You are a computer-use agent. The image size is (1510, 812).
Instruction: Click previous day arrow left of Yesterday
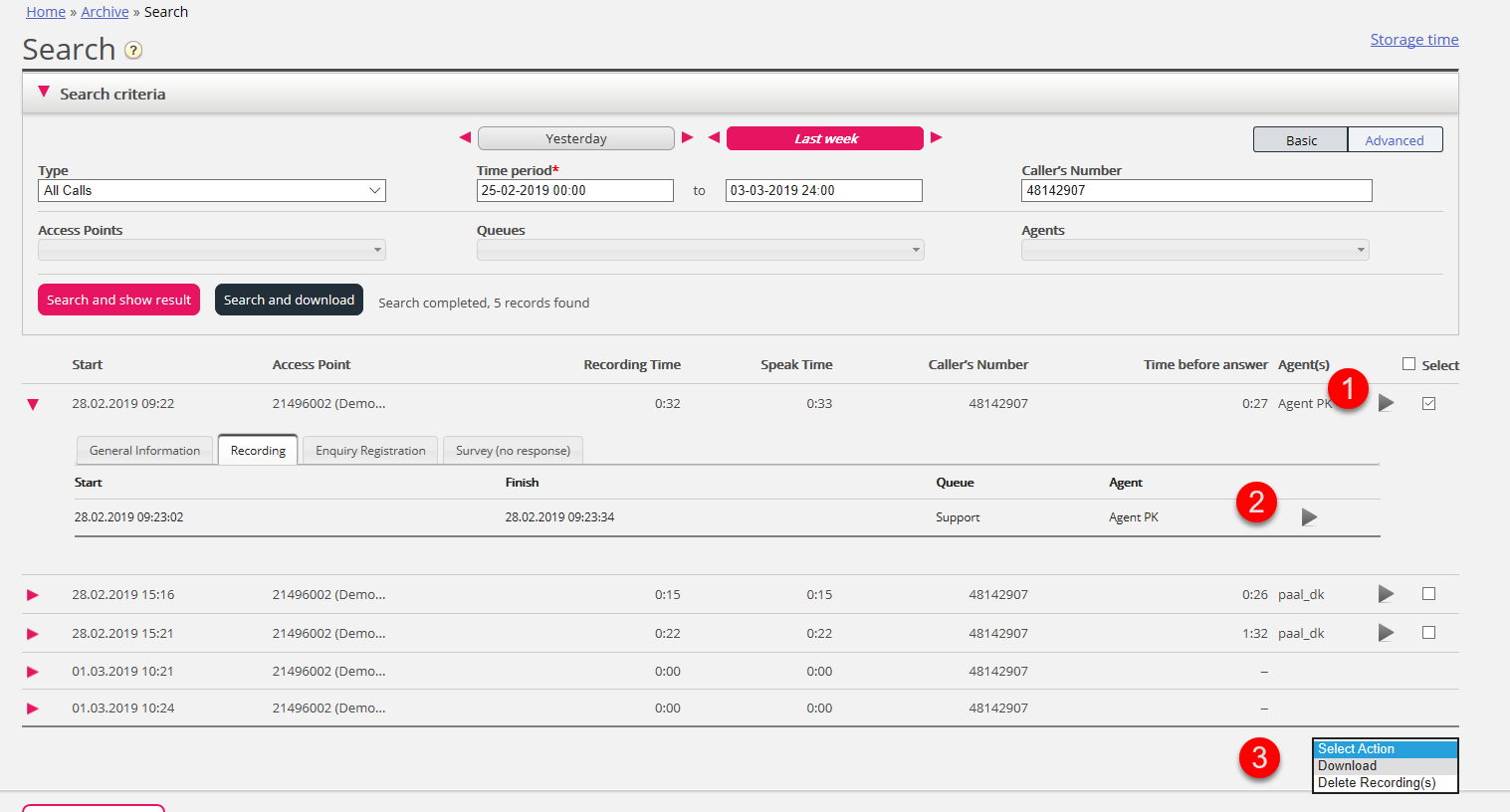click(x=465, y=137)
